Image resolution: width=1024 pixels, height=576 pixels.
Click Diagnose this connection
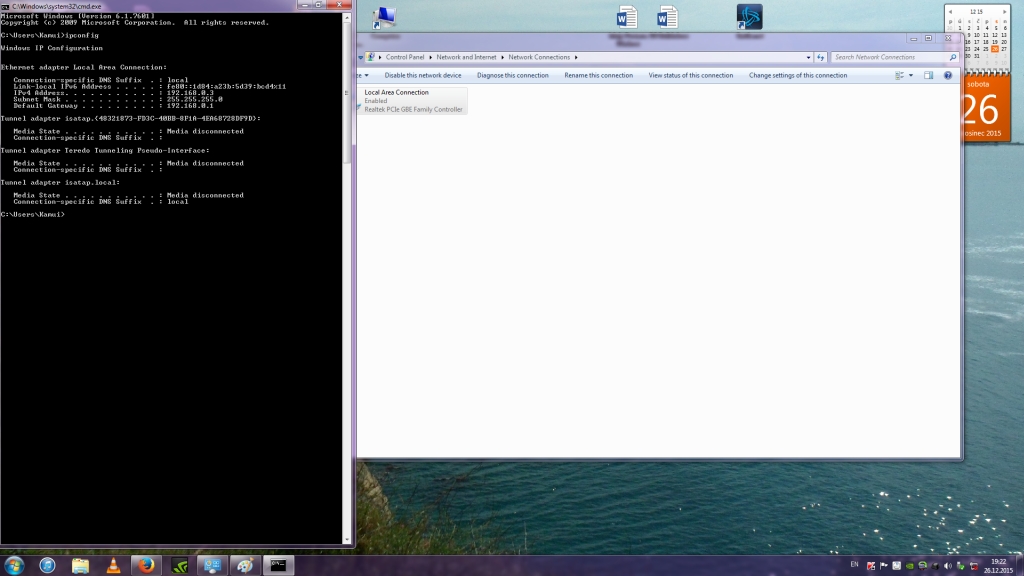click(x=513, y=75)
